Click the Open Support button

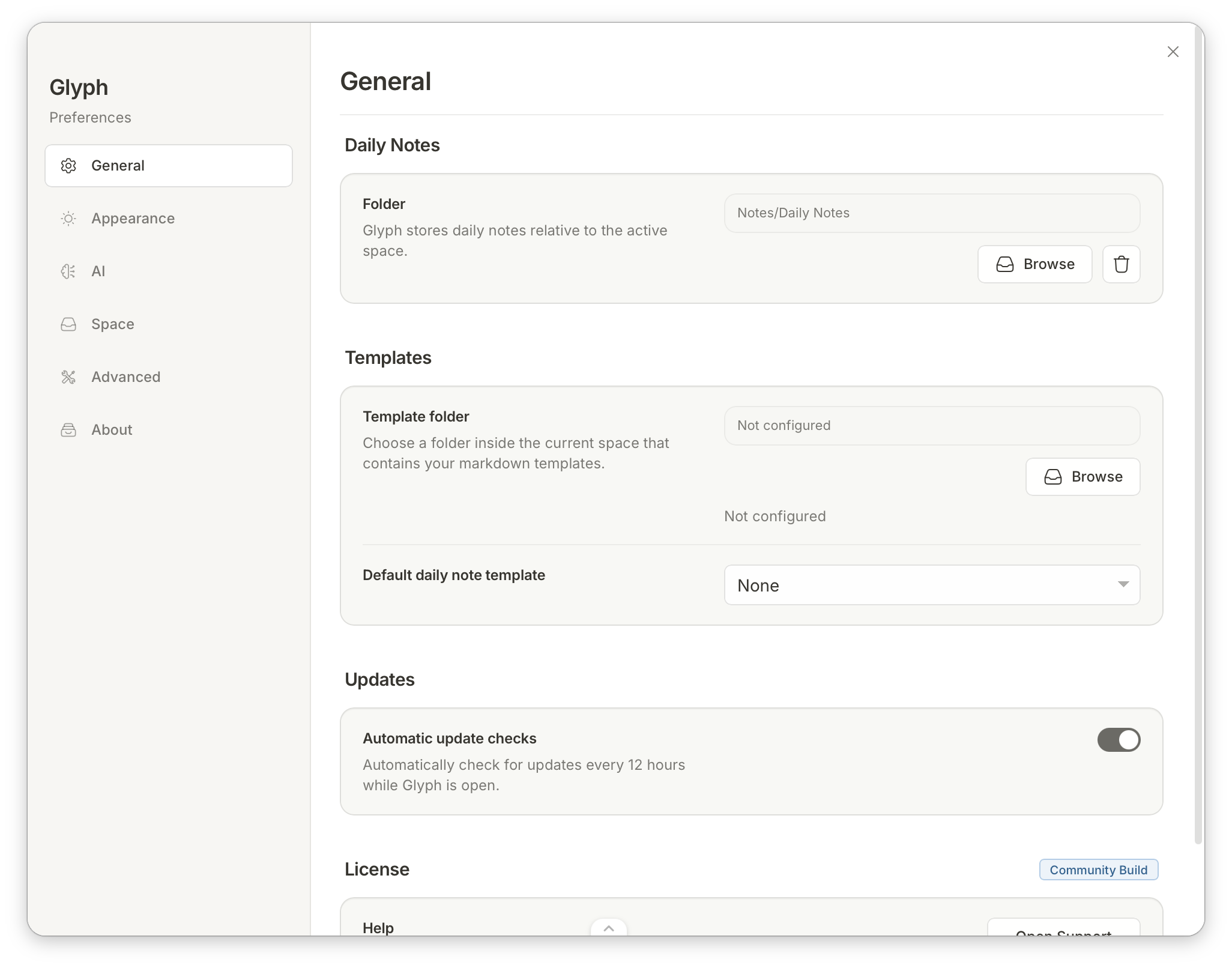click(x=1063, y=933)
